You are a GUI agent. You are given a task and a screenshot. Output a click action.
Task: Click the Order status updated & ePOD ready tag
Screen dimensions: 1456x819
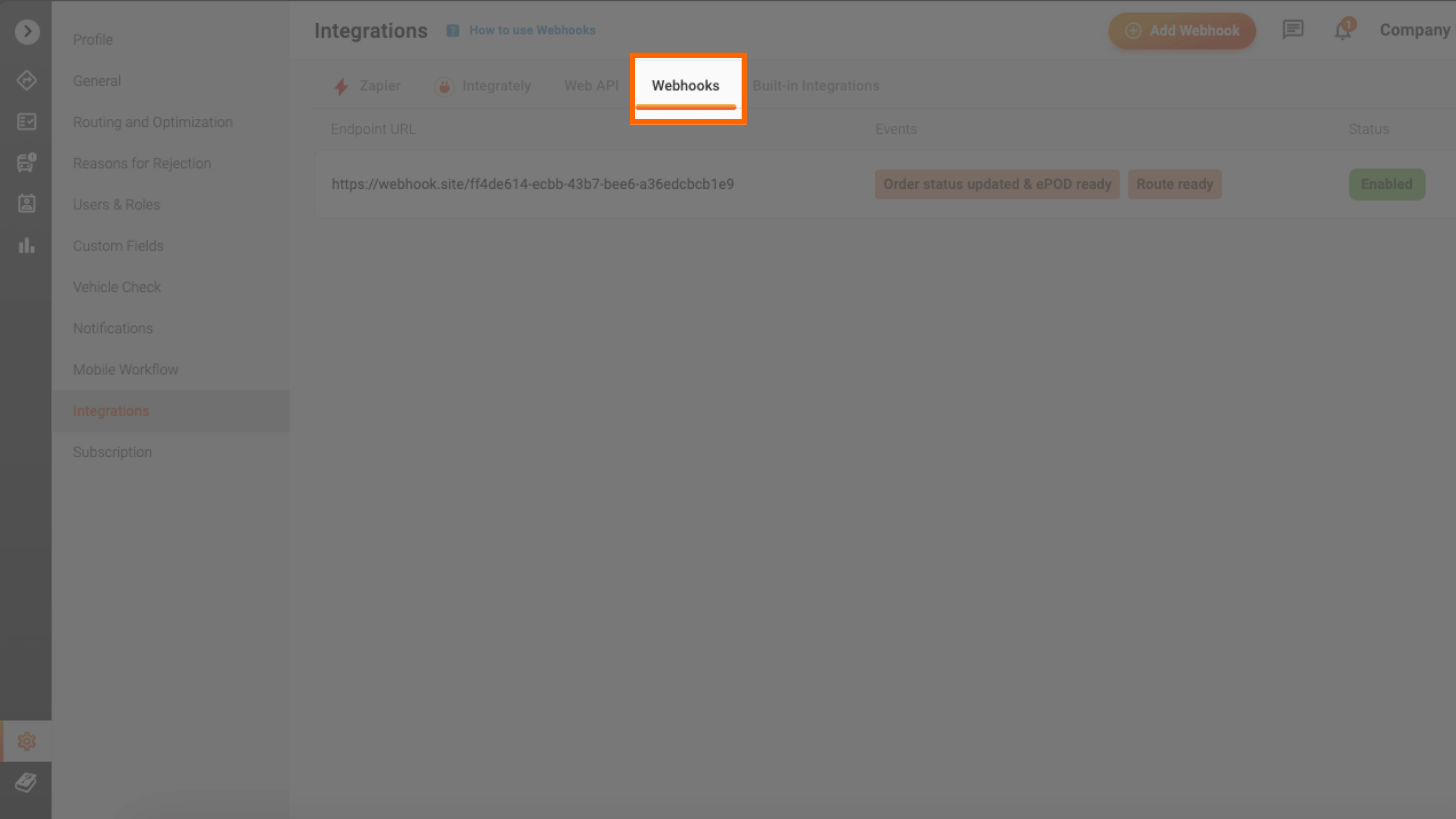click(x=997, y=184)
